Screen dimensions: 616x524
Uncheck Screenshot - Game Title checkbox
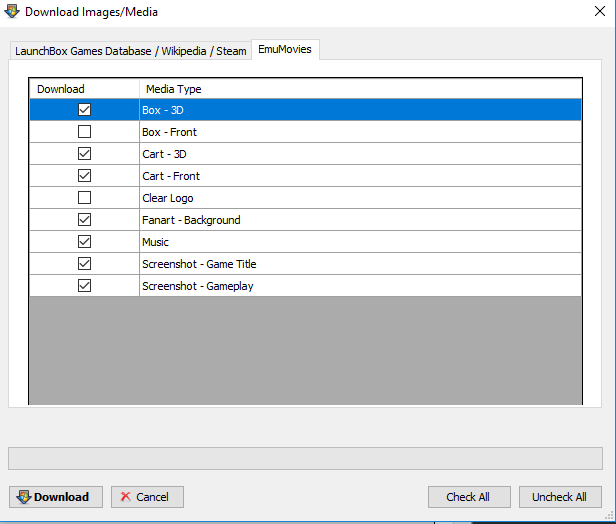click(x=84, y=264)
